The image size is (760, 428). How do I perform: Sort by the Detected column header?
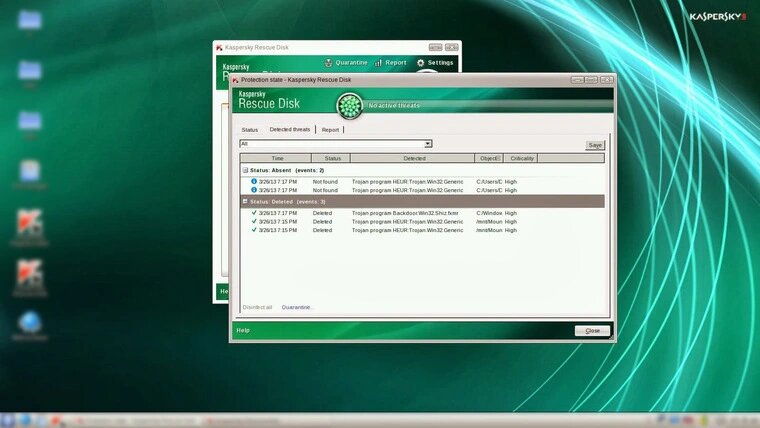[x=412, y=159]
